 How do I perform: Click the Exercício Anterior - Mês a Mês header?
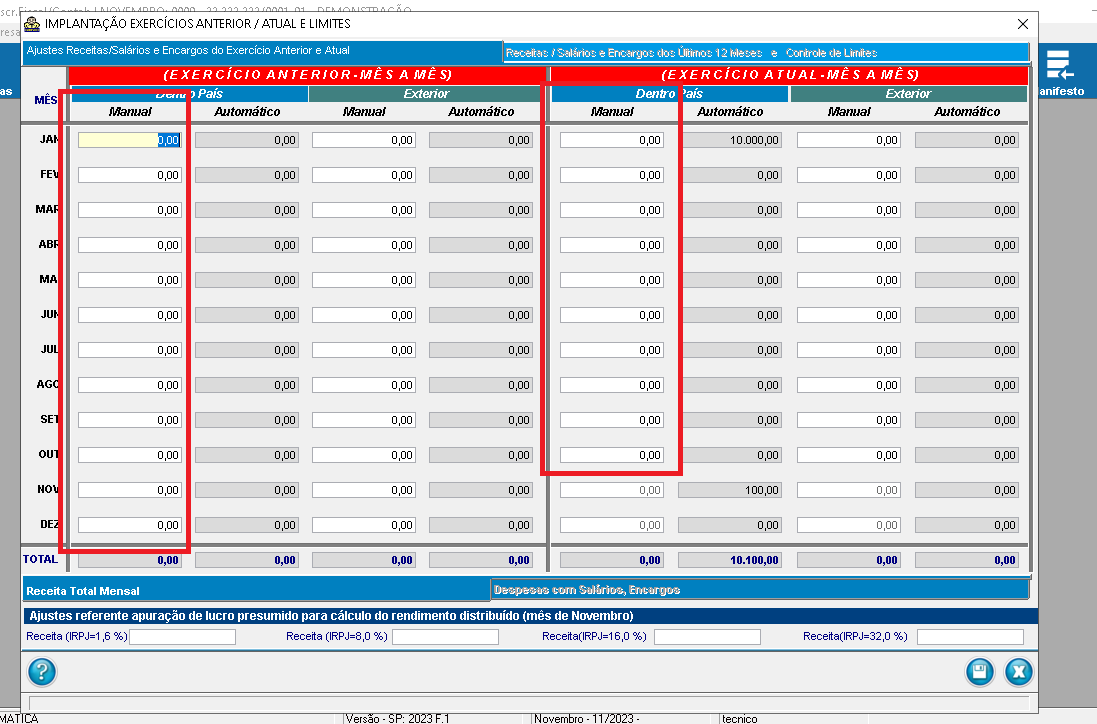[307, 75]
